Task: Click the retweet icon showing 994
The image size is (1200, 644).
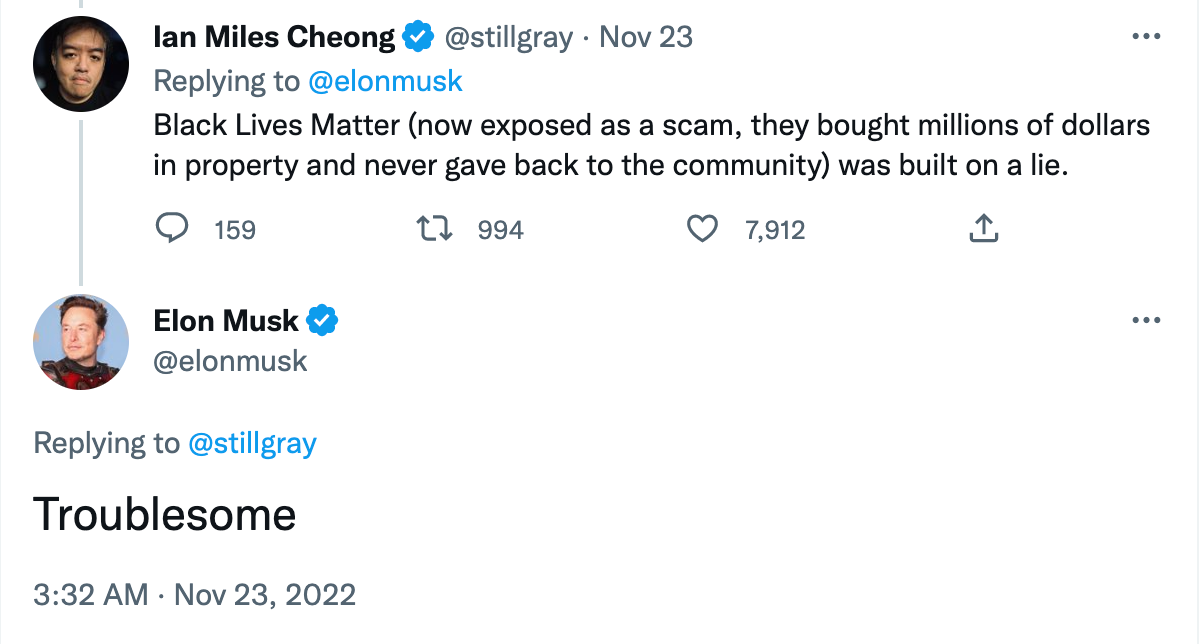Action: coord(435,228)
